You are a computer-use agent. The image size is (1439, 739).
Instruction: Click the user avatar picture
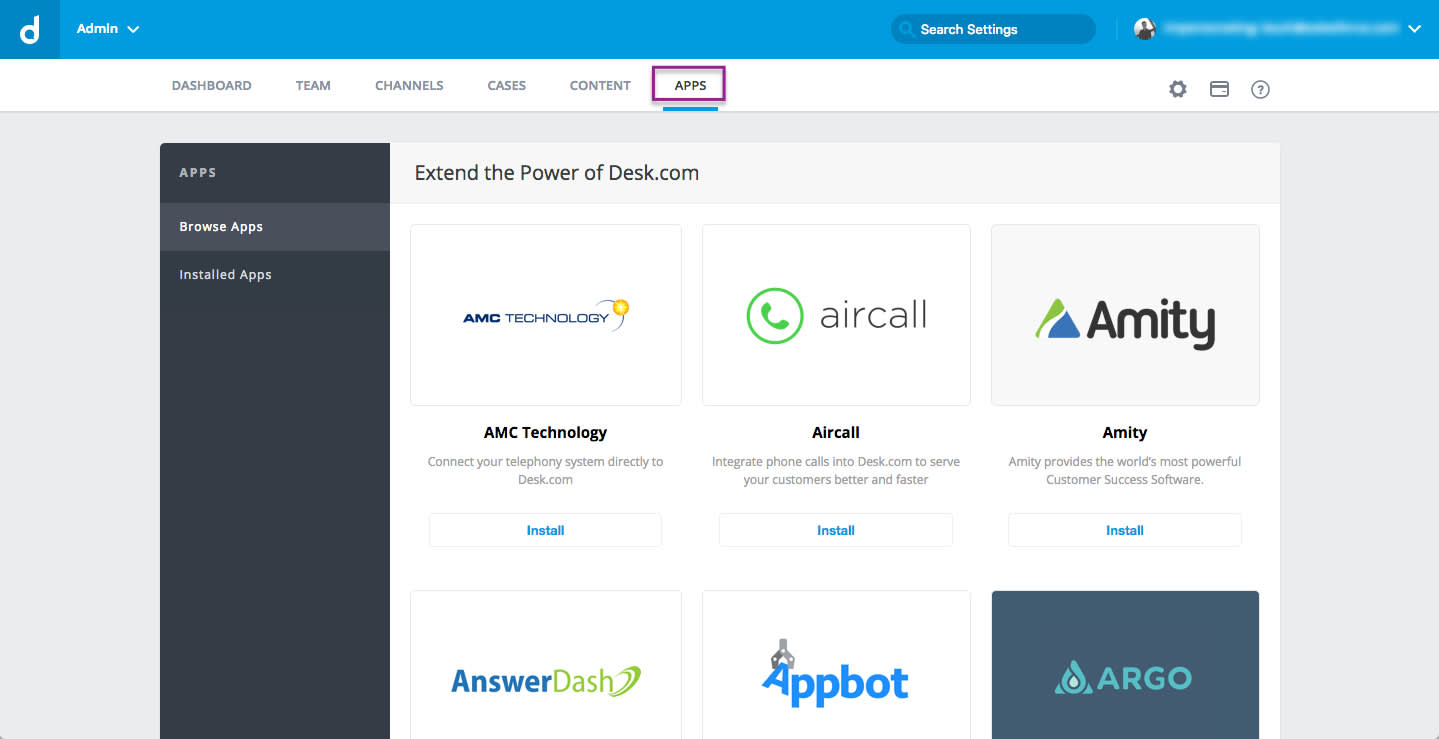coord(1144,29)
